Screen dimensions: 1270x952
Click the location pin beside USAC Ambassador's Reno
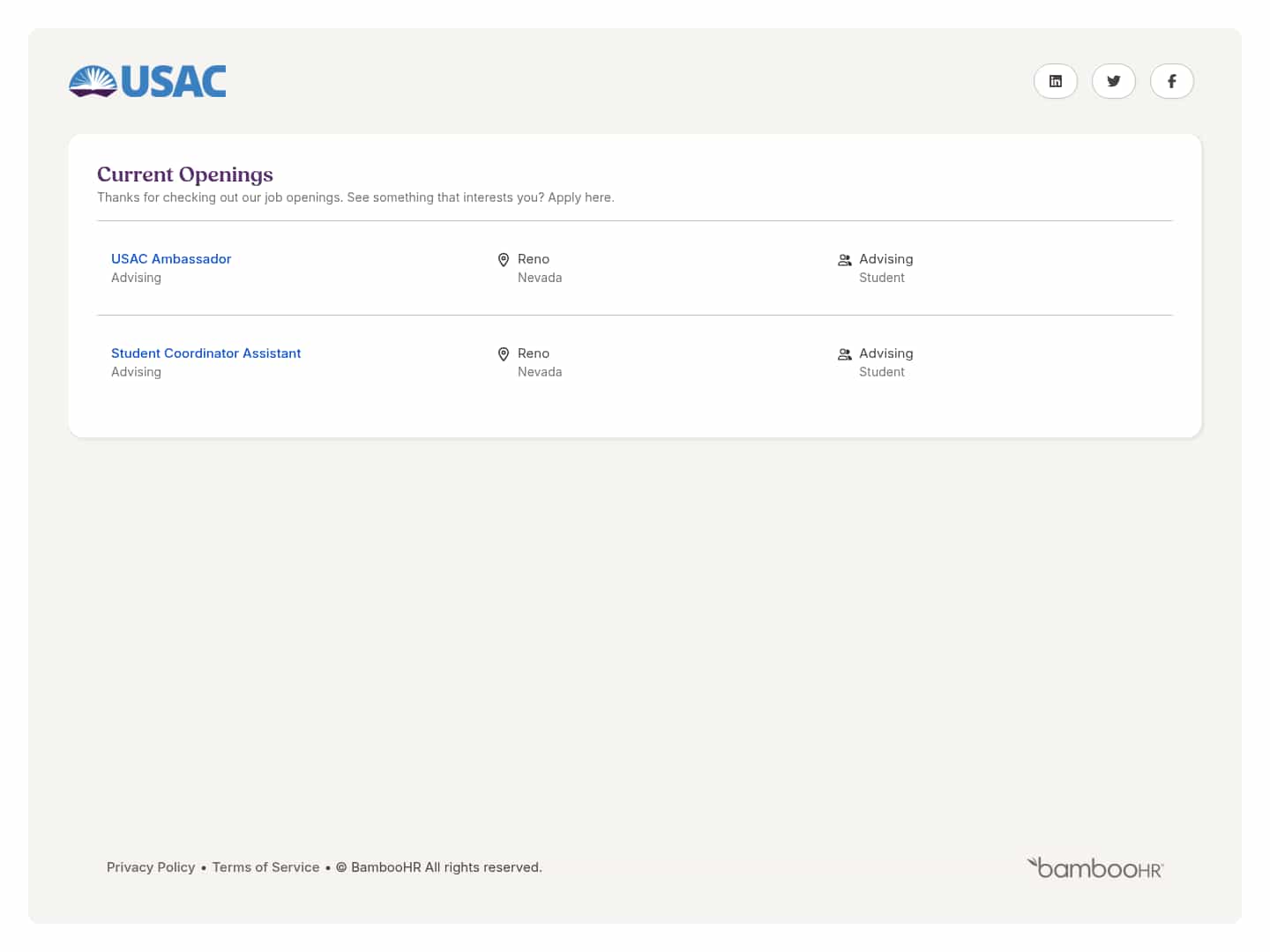pos(503,260)
